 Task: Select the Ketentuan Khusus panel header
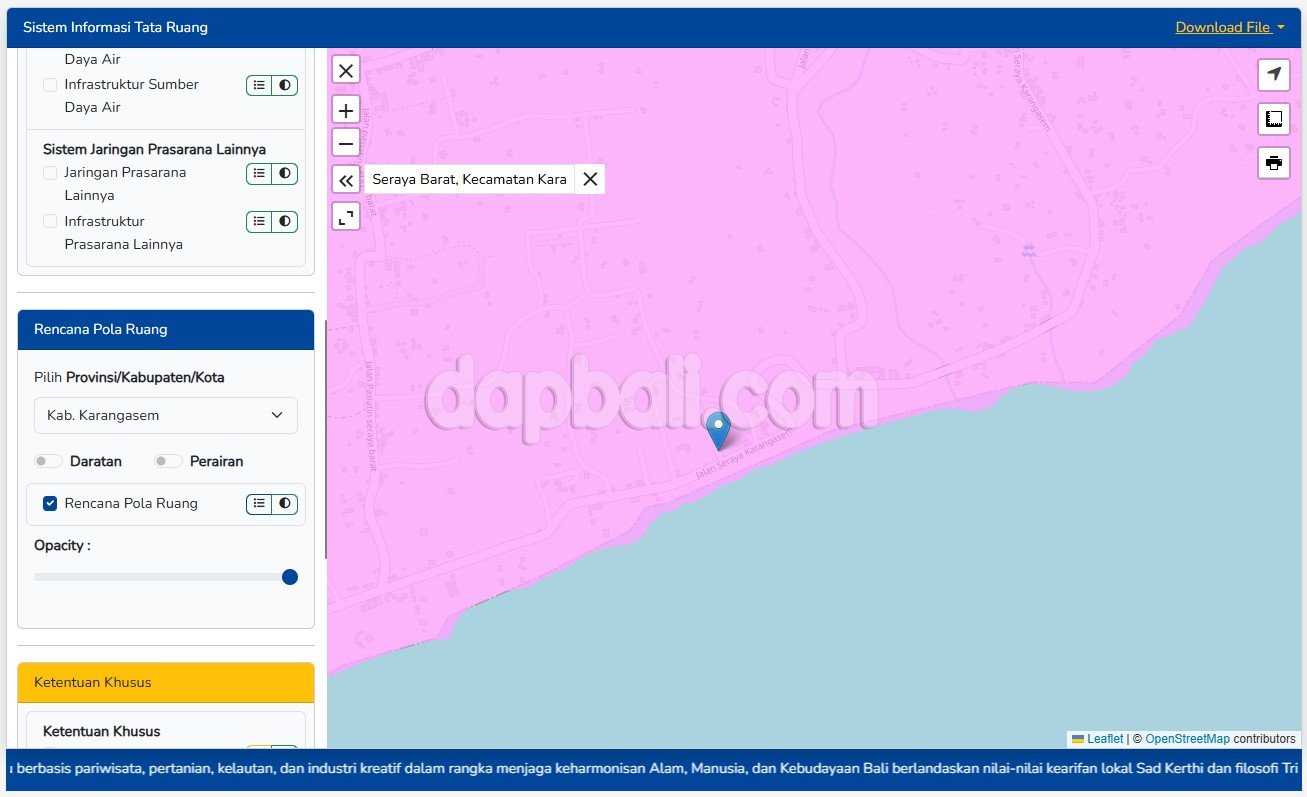[166, 682]
